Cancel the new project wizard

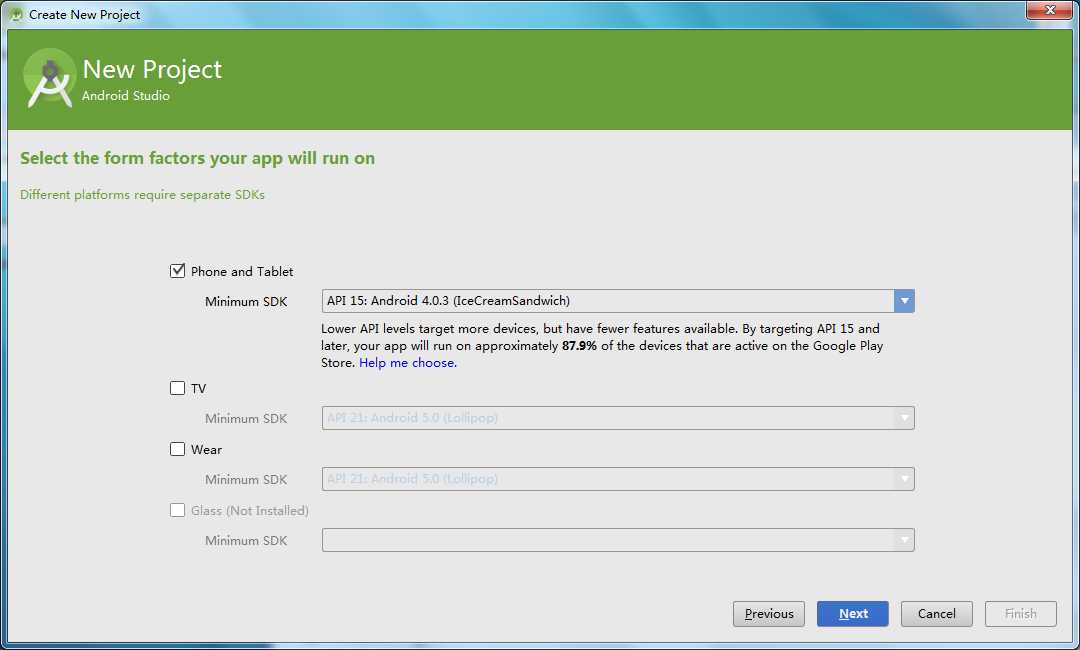point(937,614)
